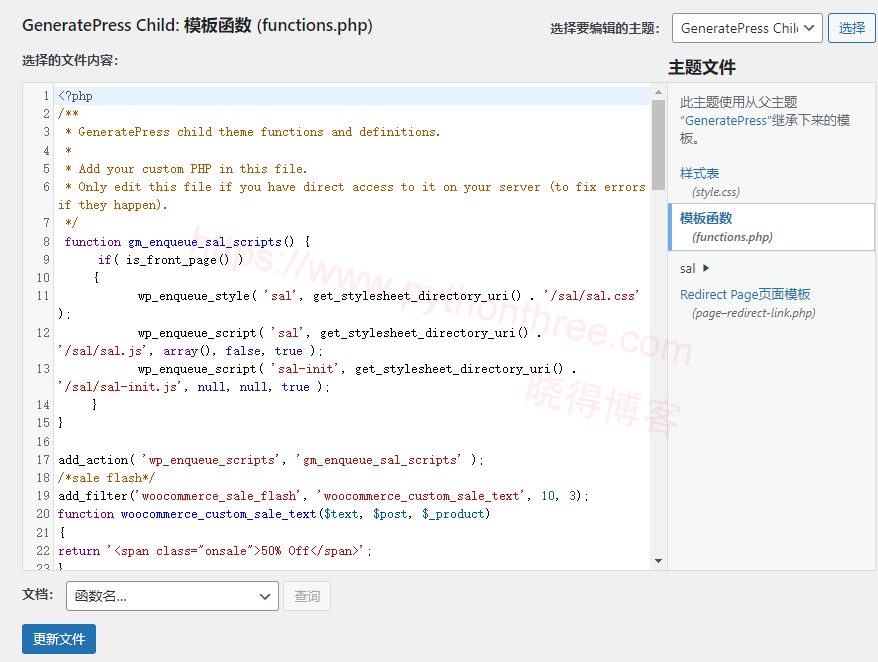
Task: Open the 函数名... documentation dropdown
Action: pyautogui.click(x=172, y=596)
